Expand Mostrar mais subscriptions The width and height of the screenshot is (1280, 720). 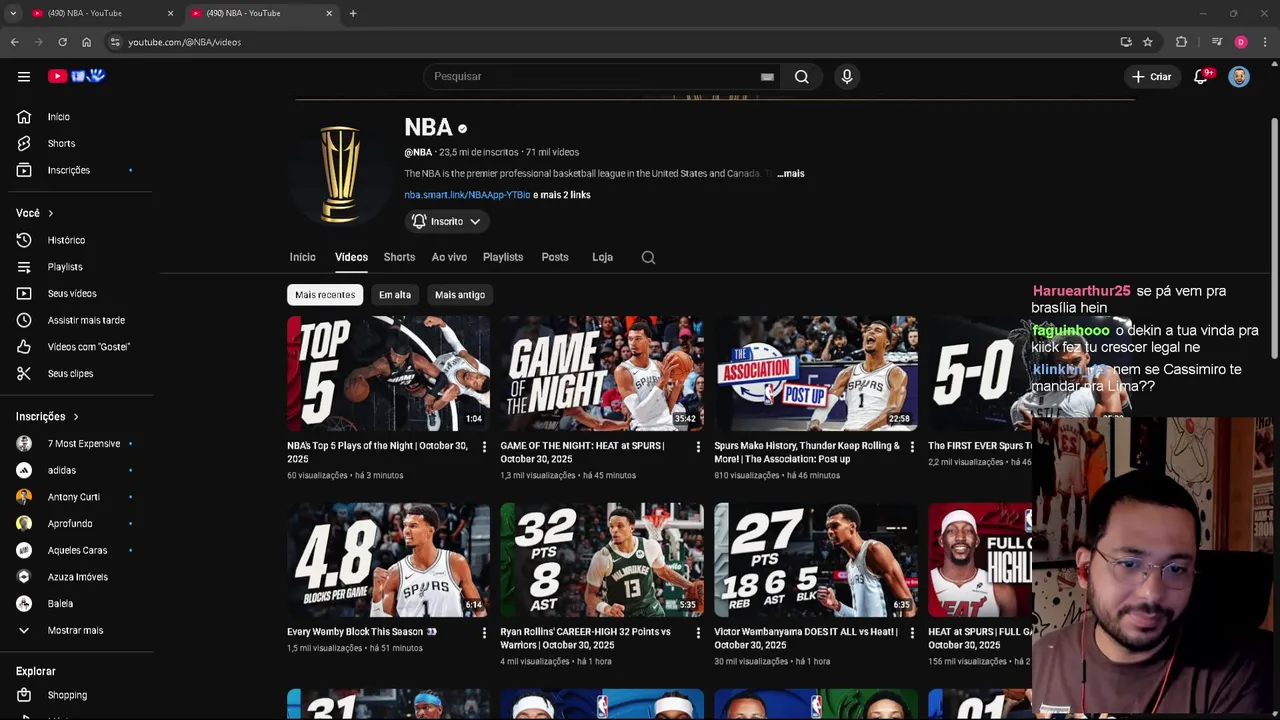tap(77, 630)
